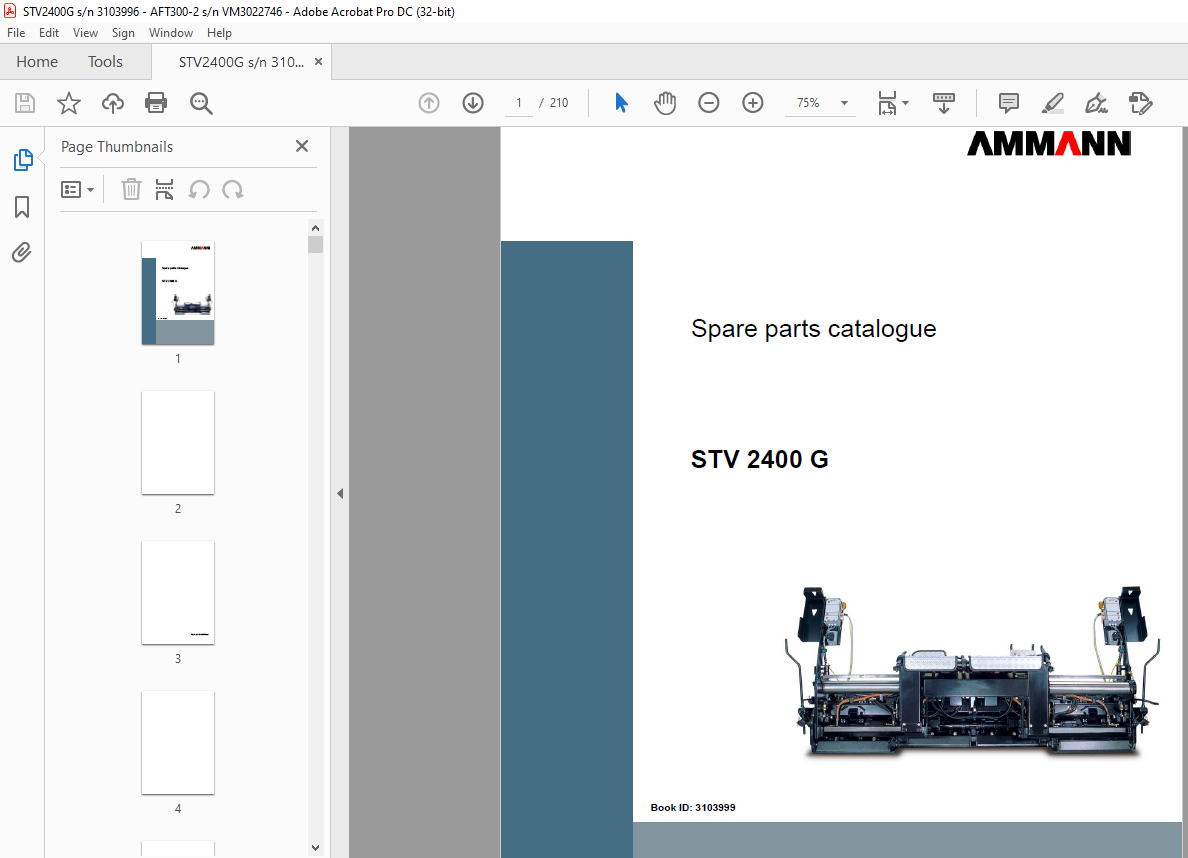This screenshot has width=1188, height=858.
Task: Click the scrolling mode toolbar icon
Action: [943, 103]
